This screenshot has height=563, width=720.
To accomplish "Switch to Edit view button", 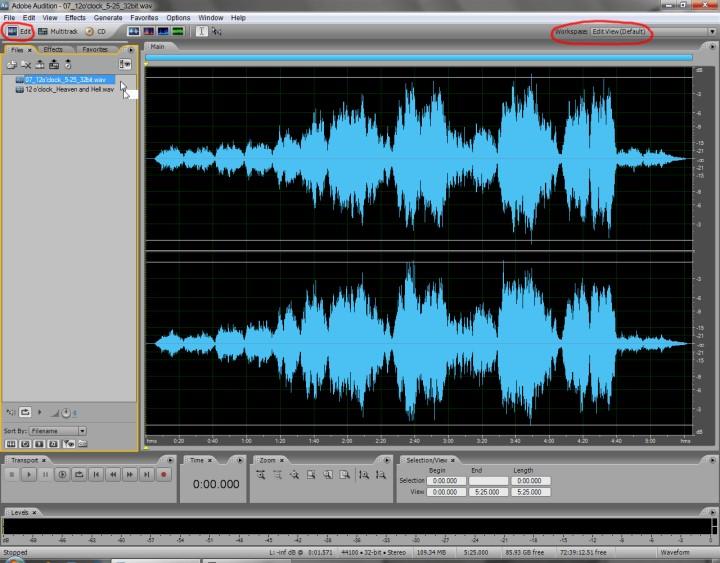I will click(x=19, y=31).
